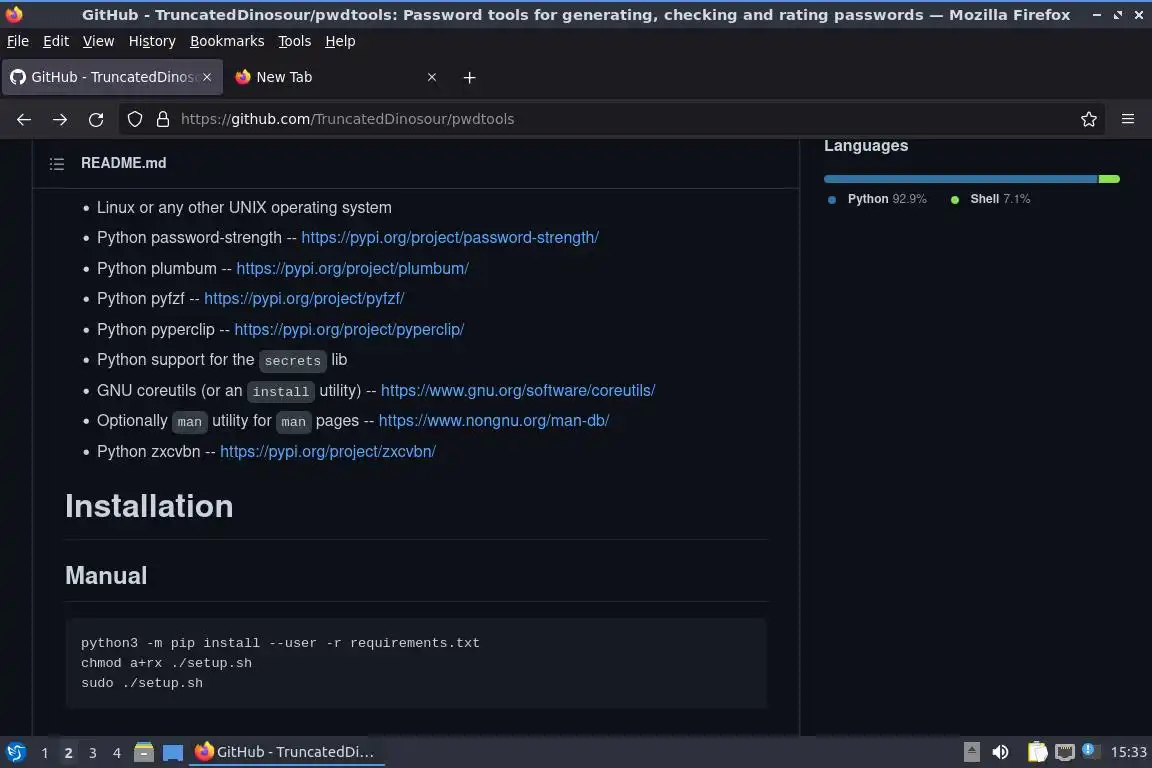Click the 'sudo ./setup.sh' code line
Viewport: 1152px width, 768px height.
pos(142,683)
